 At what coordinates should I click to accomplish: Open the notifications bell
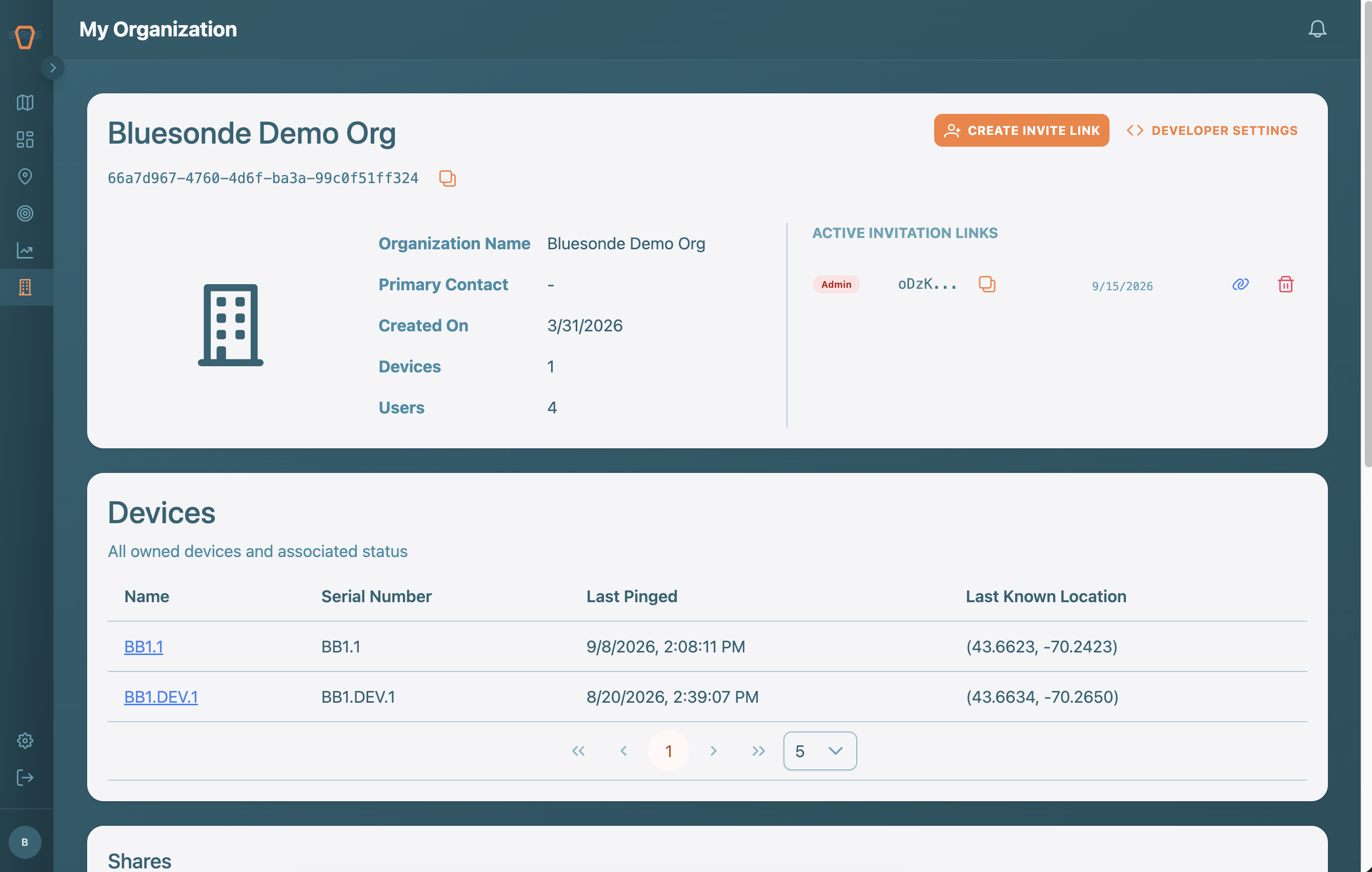click(1317, 29)
